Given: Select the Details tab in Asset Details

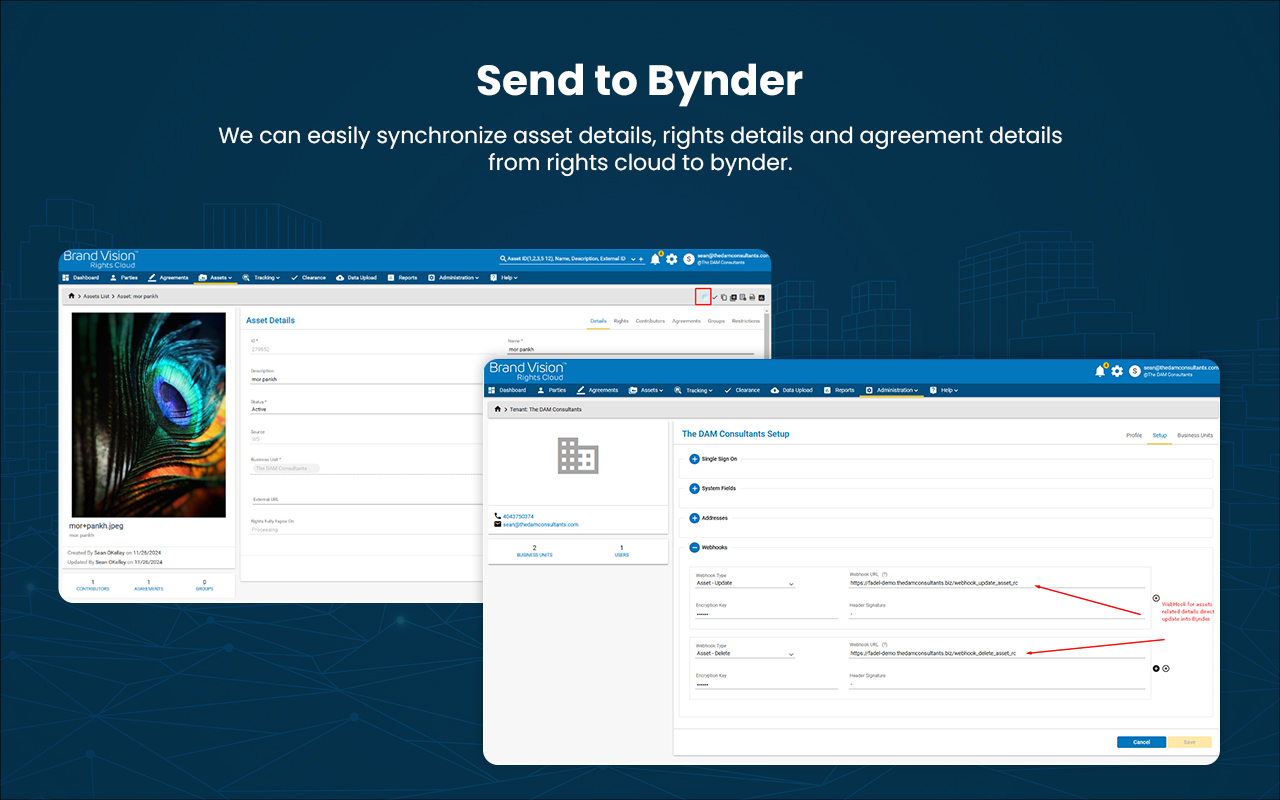Looking at the screenshot, I should click(598, 321).
